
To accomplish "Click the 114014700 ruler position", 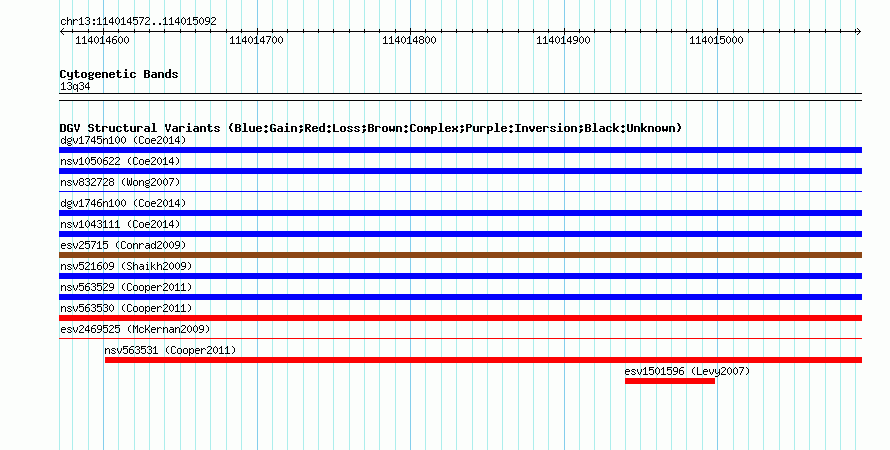I will [256, 40].
